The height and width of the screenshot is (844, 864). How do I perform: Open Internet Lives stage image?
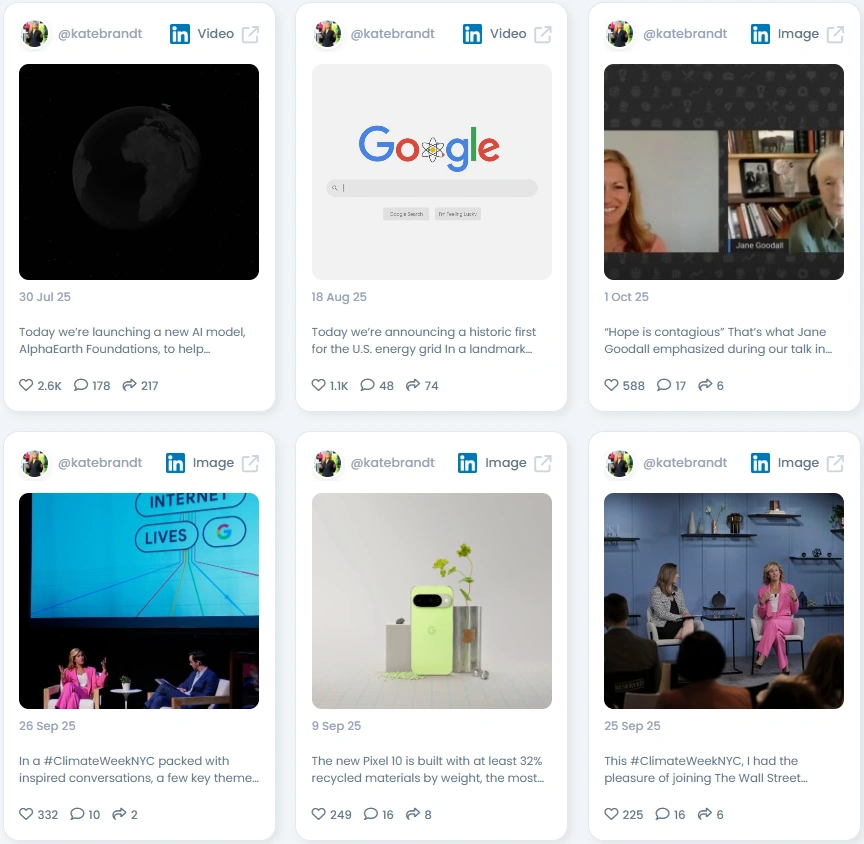[x=139, y=601]
